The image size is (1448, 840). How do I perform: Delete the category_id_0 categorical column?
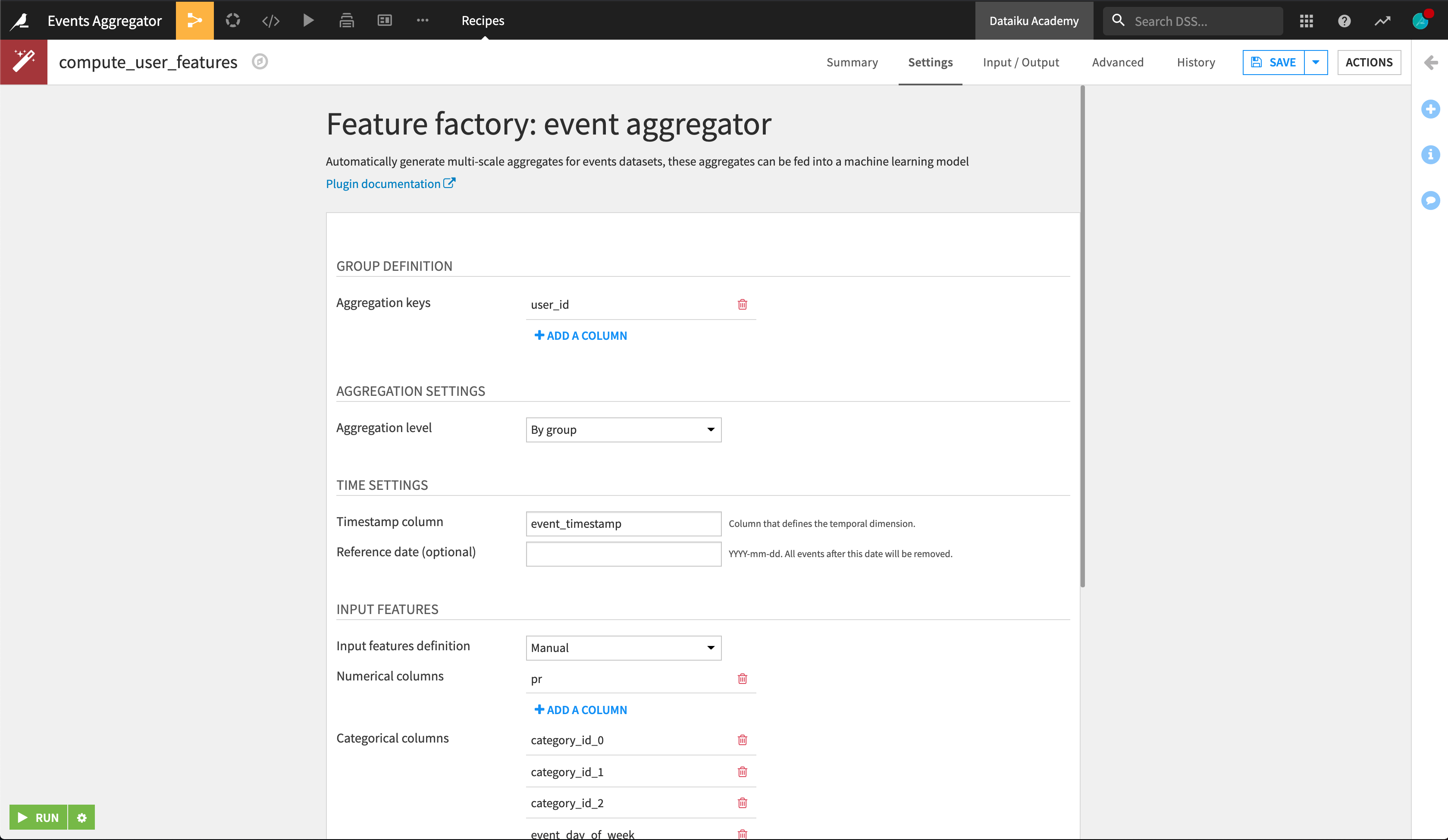pyautogui.click(x=742, y=740)
